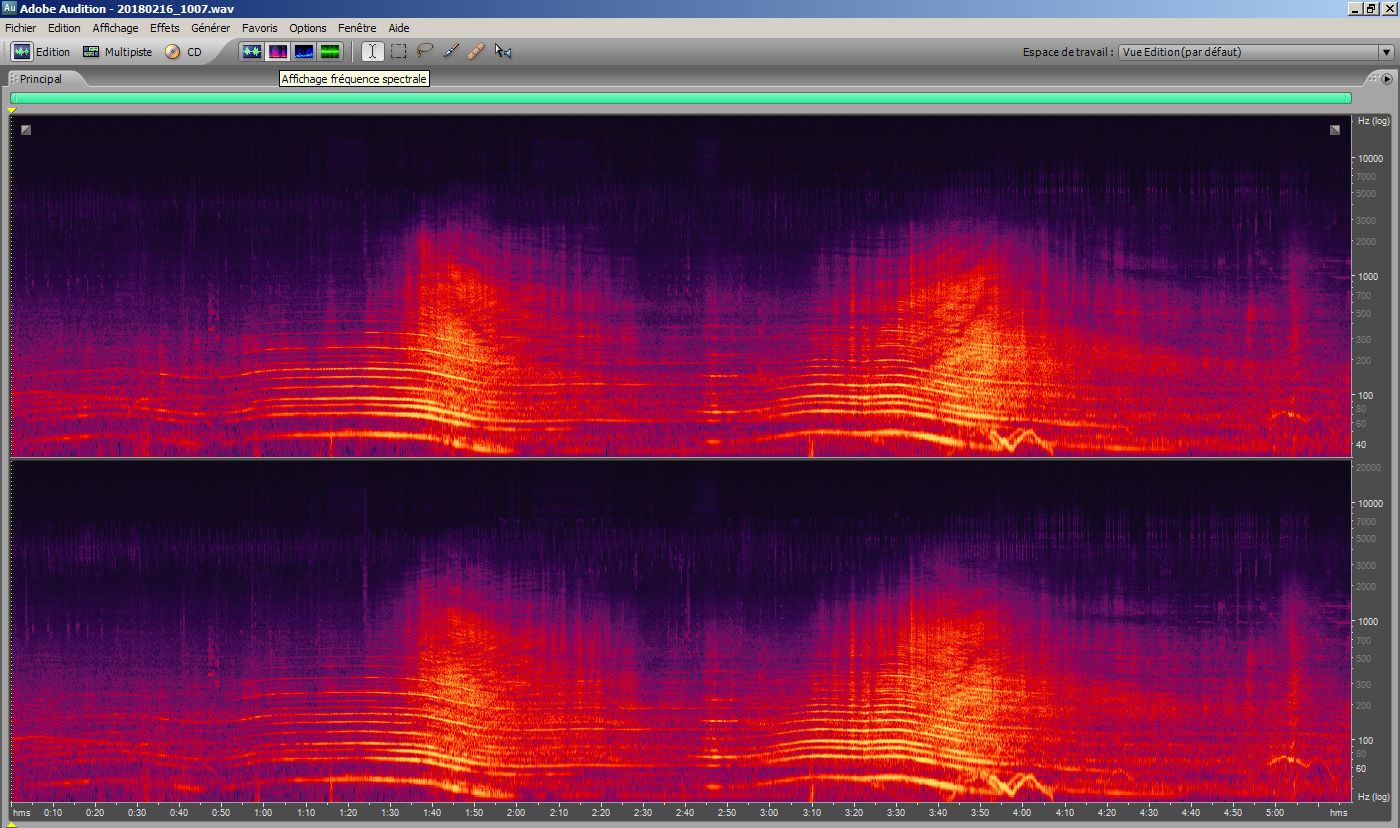Image resolution: width=1400 pixels, height=828 pixels.
Task: Open the spectral pan display view
Action: point(304,51)
